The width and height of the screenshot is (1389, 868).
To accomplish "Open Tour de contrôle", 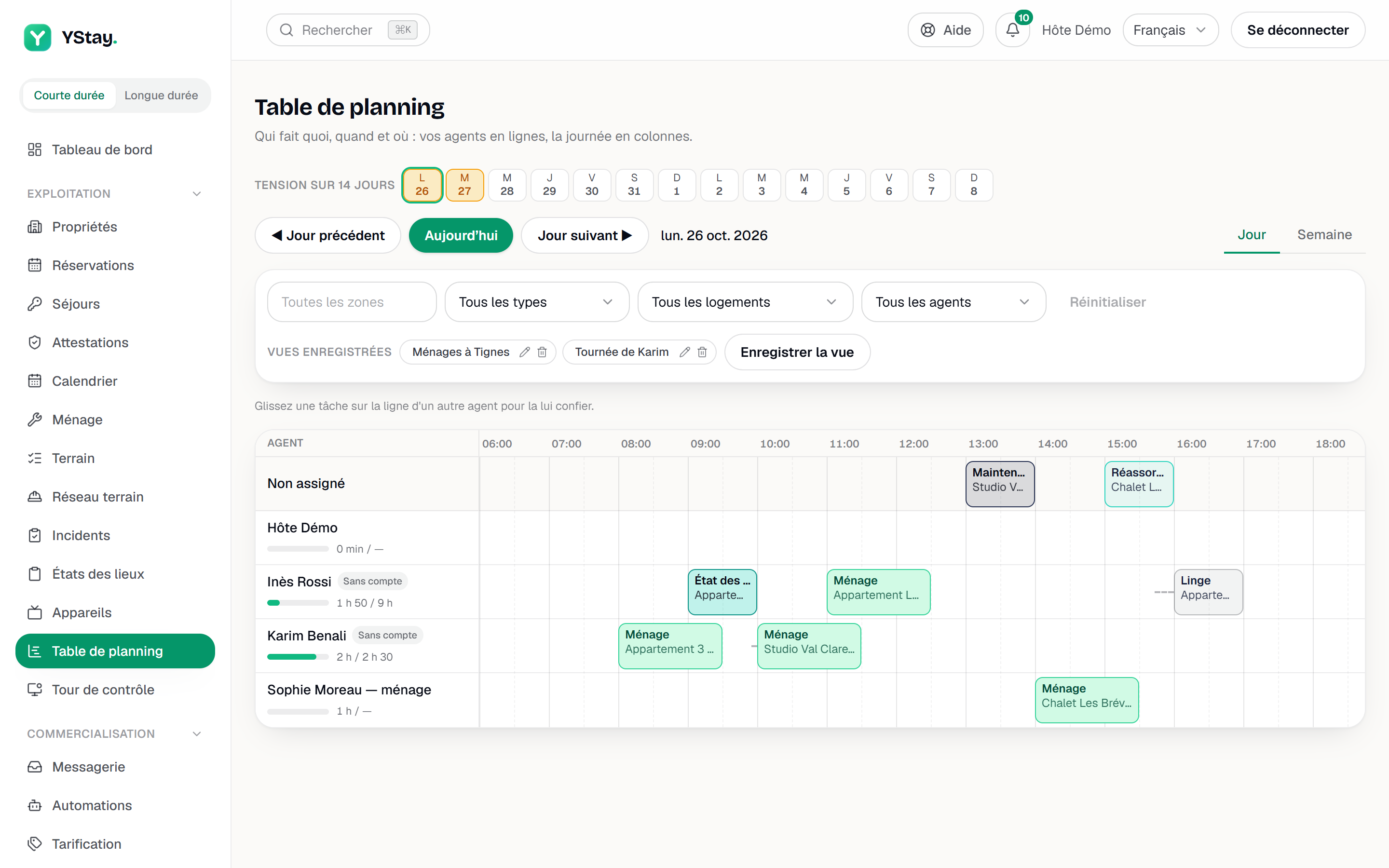I will click(115, 690).
